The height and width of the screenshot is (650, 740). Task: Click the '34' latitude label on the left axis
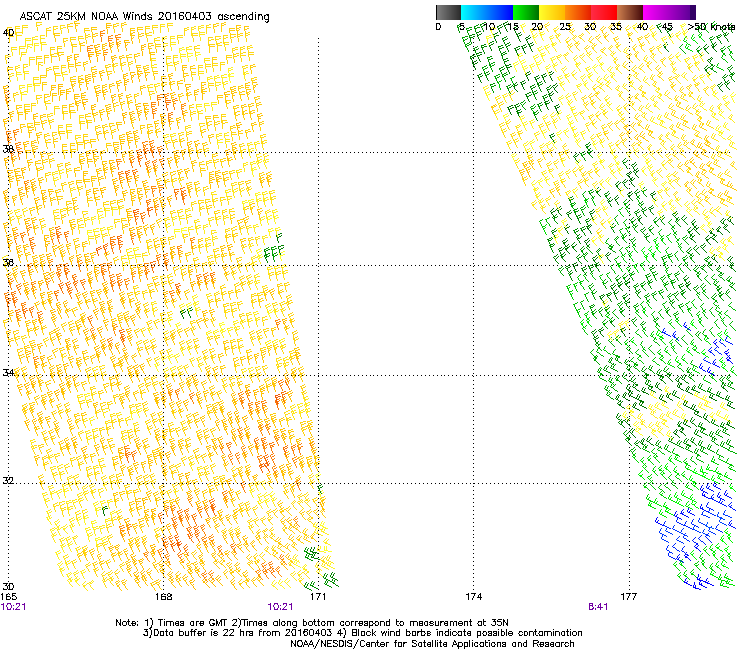tap(8, 373)
